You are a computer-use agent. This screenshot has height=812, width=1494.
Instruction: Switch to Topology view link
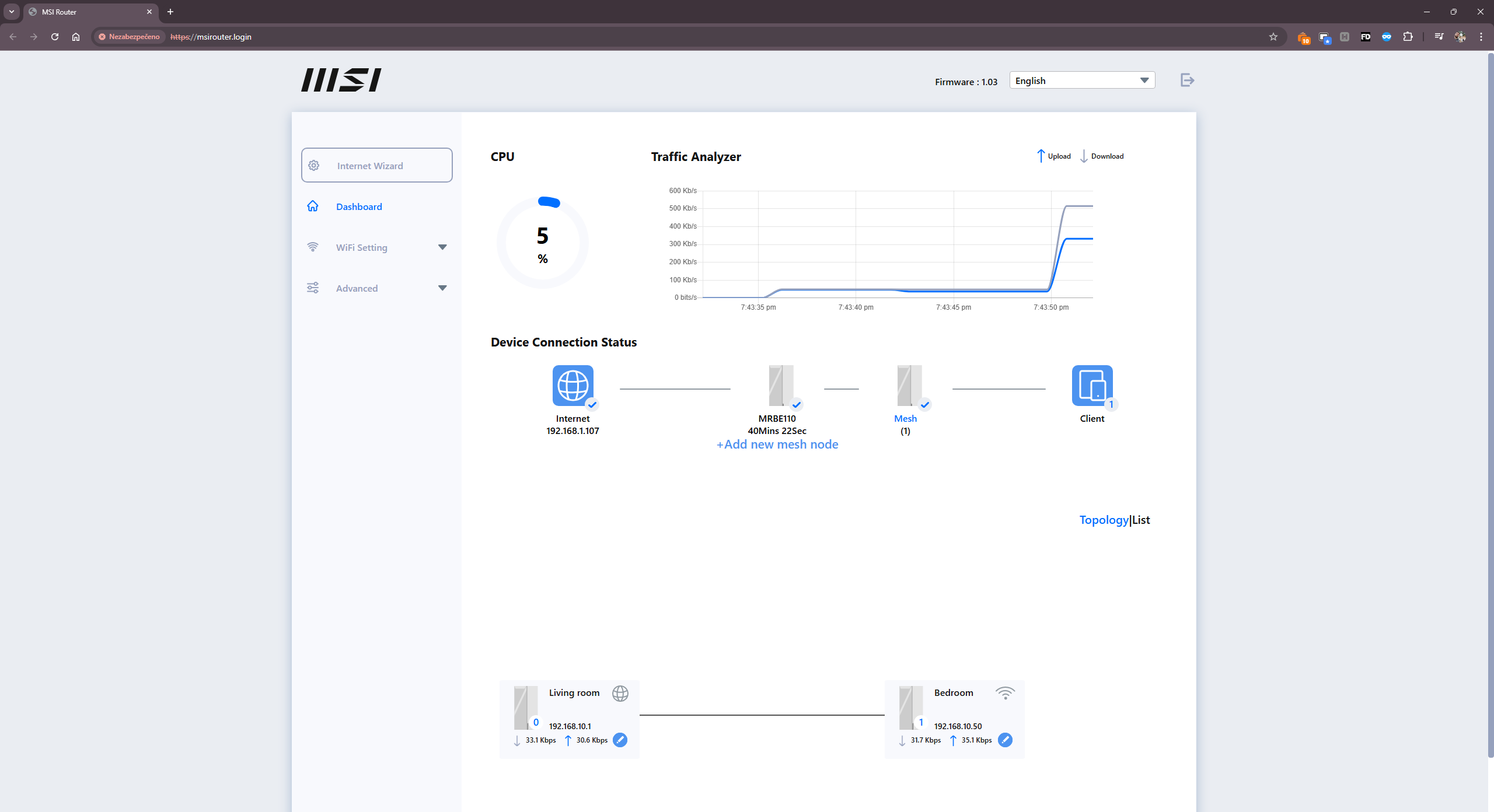(1104, 520)
